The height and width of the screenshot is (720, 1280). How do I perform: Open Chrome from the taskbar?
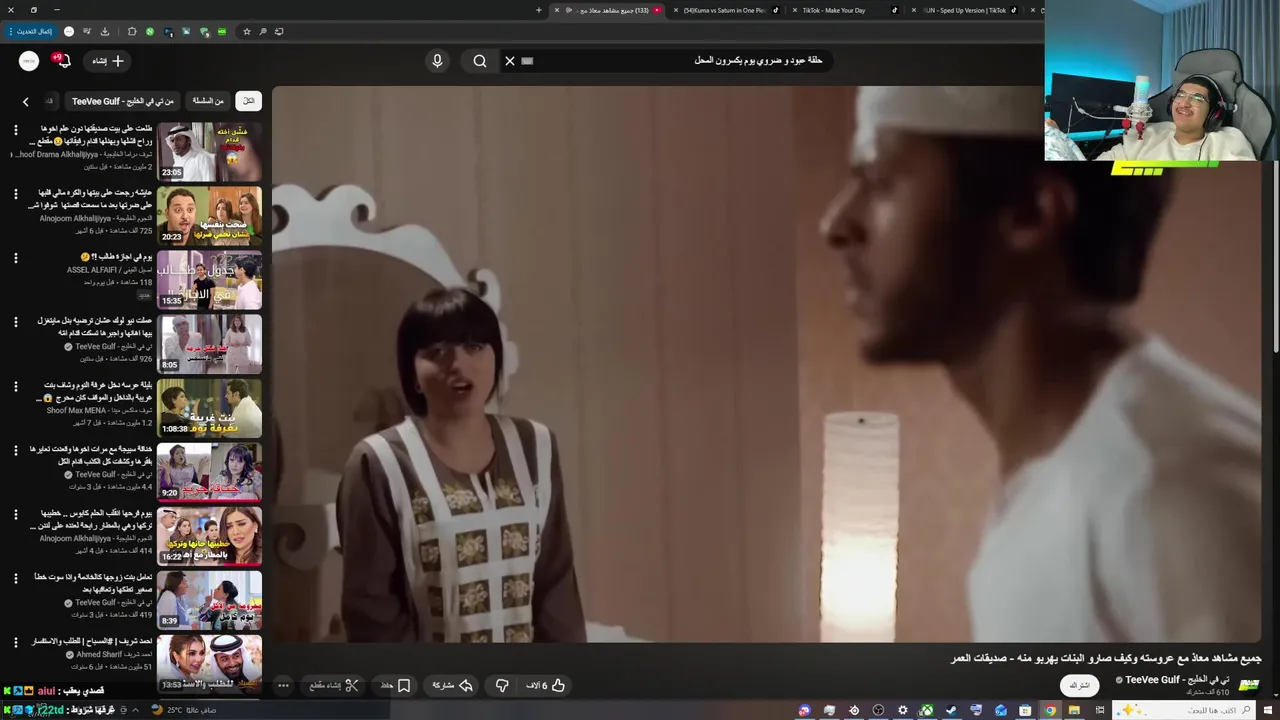tap(1050, 710)
